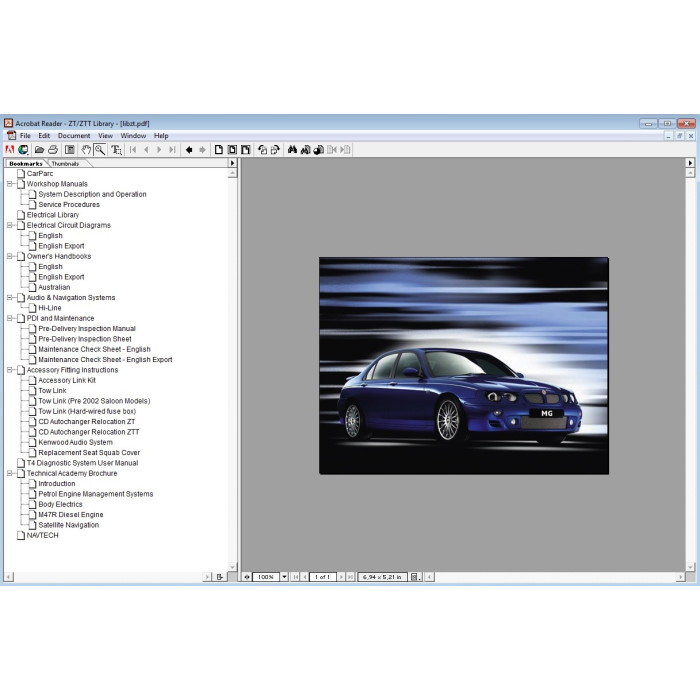This screenshot has width=700, height=700.
Task: Go to First Page via toolbar arrow
Action: click(x=133, y=150)
